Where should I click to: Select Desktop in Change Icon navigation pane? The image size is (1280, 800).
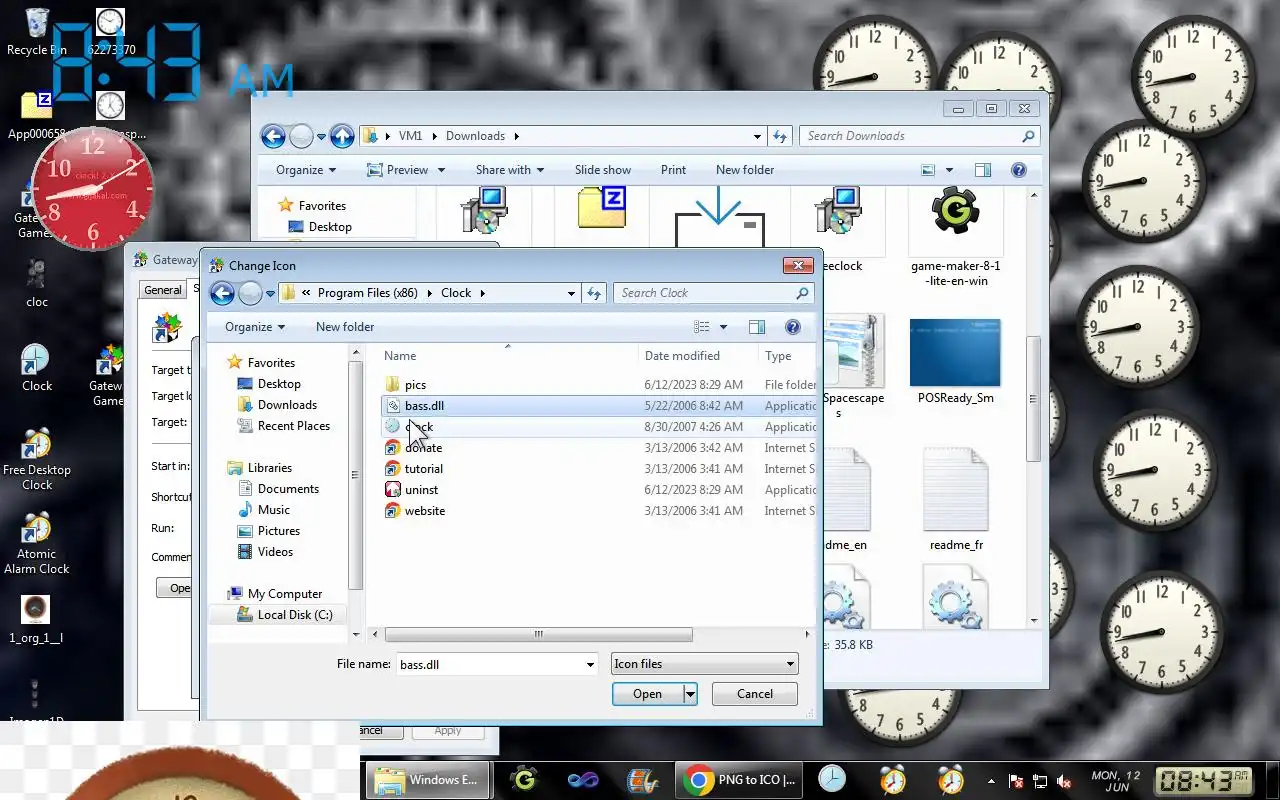(279, 384)
